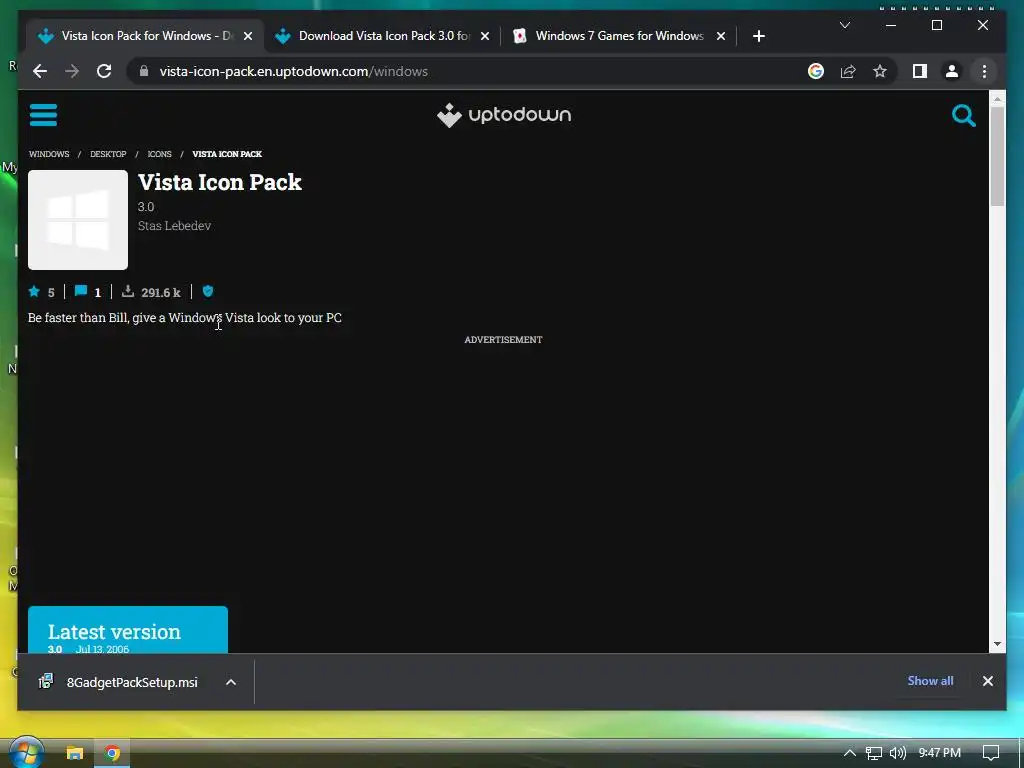
Task: View site information via the lock icon
Action: (144, 71)
